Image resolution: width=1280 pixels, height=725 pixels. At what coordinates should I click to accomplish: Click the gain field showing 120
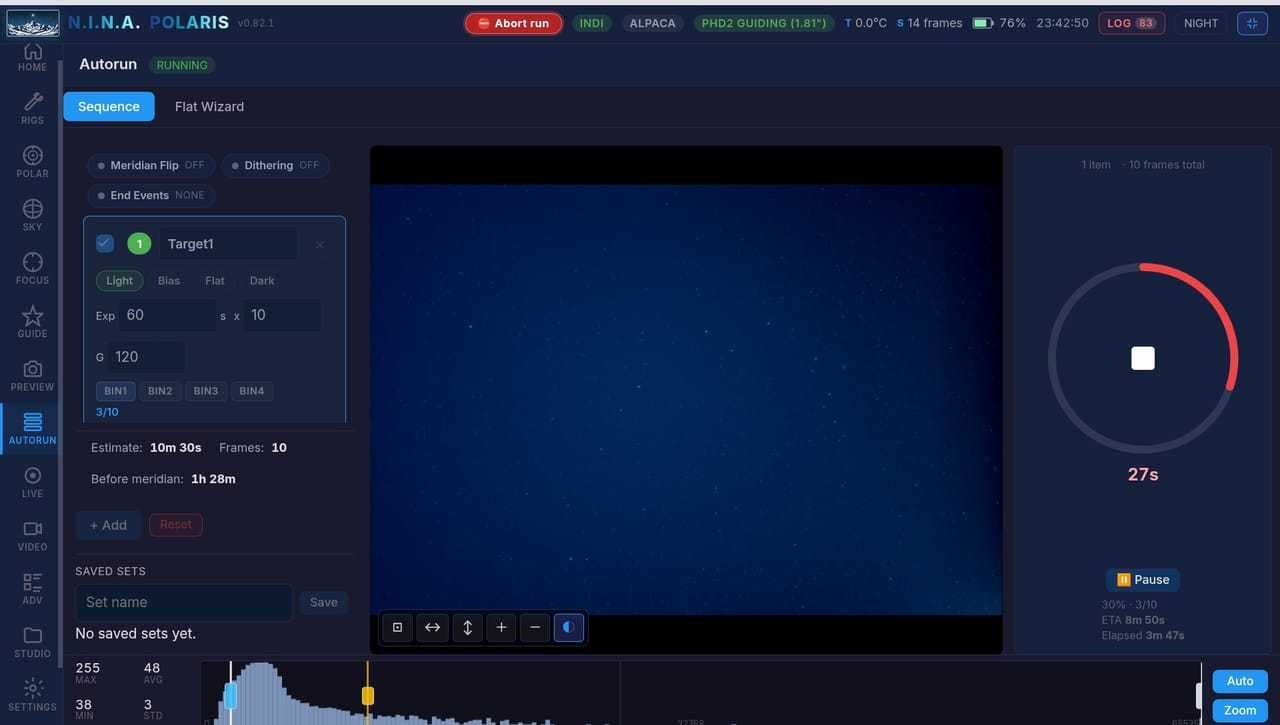(x=146, y=357)
